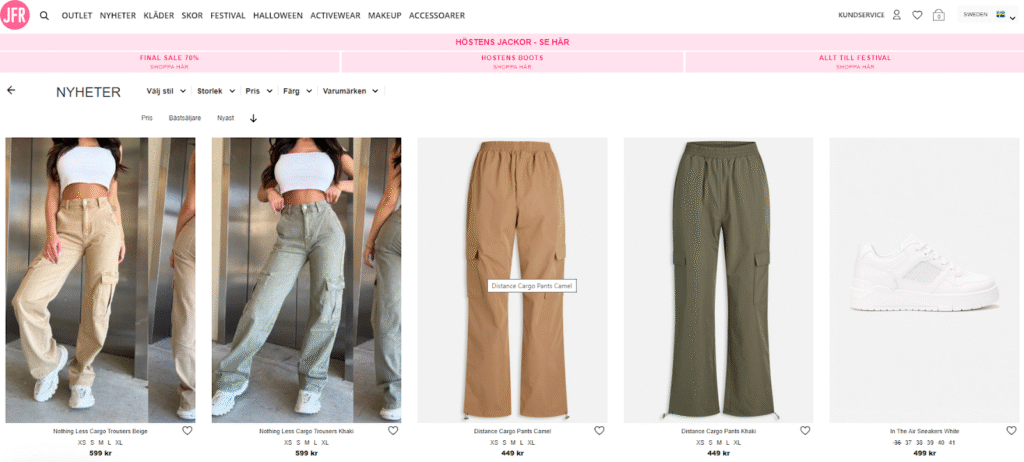Open the search magnifier icon

point(44,16)
